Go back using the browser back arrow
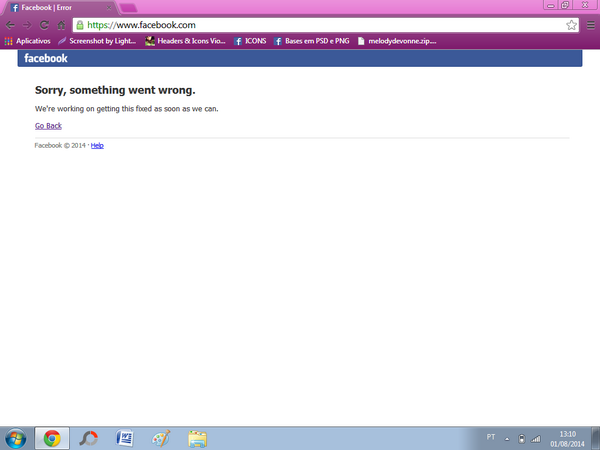Image resolution: width=600 pixels, height=450 pixels. (x=10, y=25)
